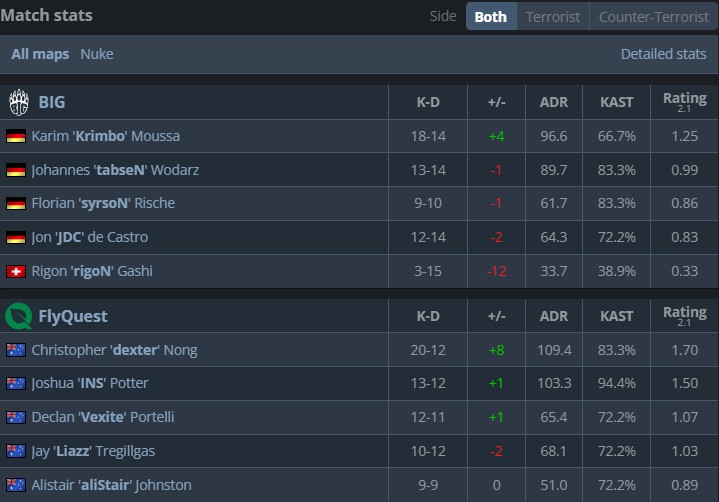This screenshot has height=502, width=719.
Task: Click the FlyQuest team name
Action: pyautogui.click(x=73, y=316)
